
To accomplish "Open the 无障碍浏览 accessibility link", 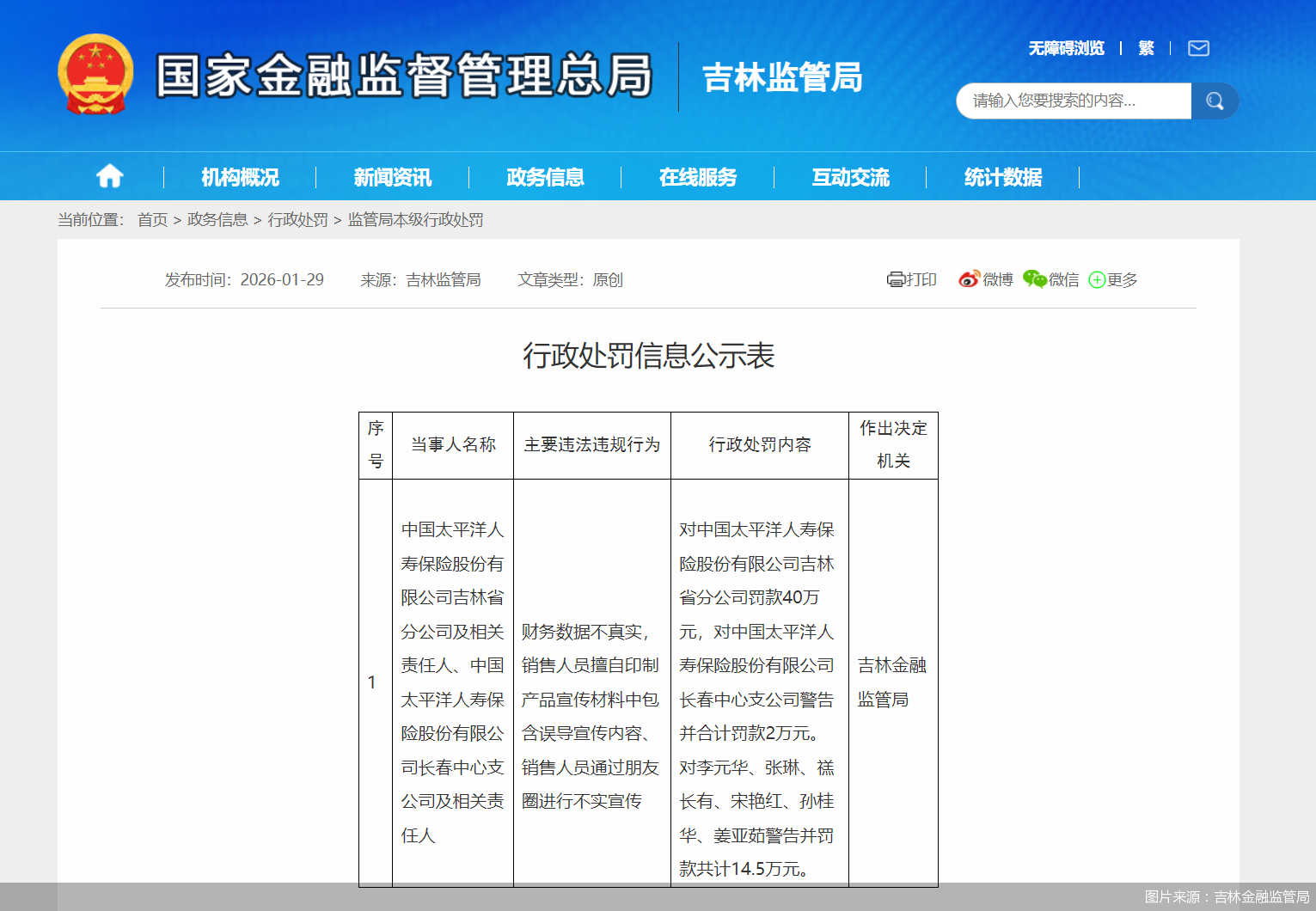I will click(1066, 48).
